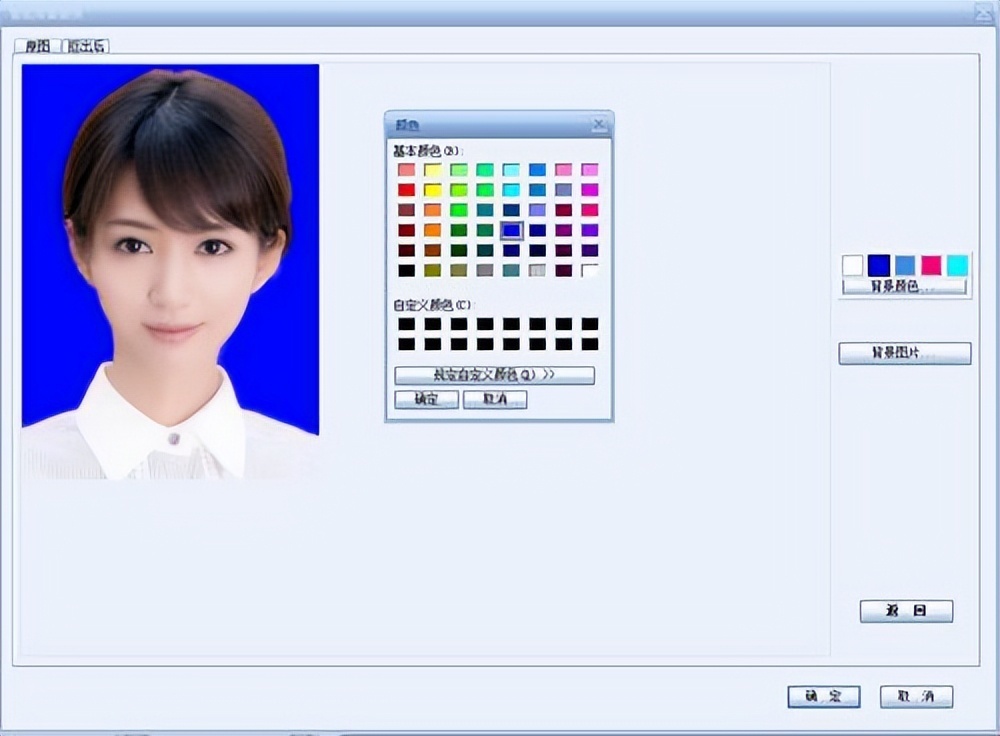Click the 背景图片 button

pos(904,353)
